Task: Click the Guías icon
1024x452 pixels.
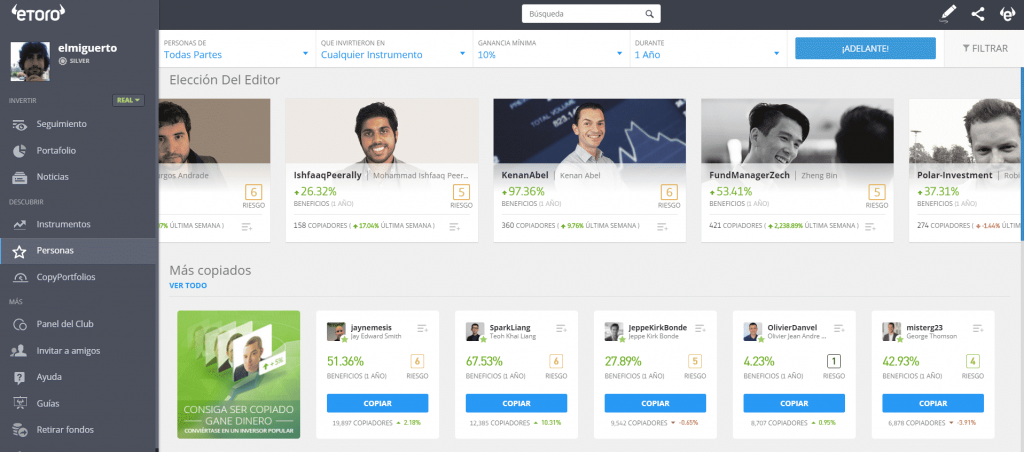Action: 20,404
